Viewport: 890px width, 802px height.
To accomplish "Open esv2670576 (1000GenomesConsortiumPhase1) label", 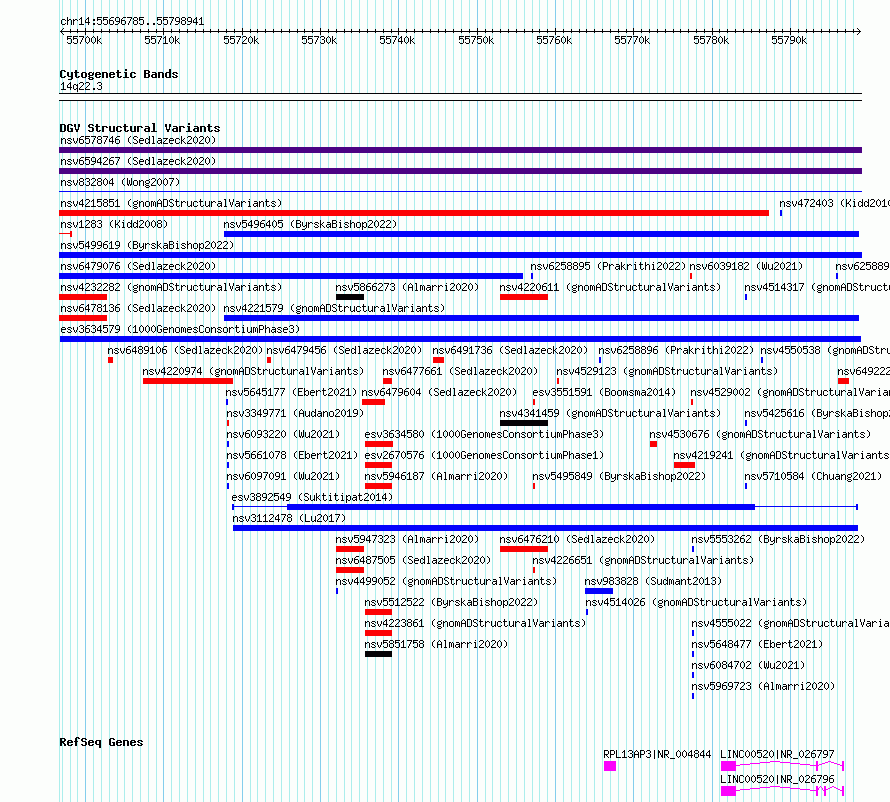I will tap(484, 455).
